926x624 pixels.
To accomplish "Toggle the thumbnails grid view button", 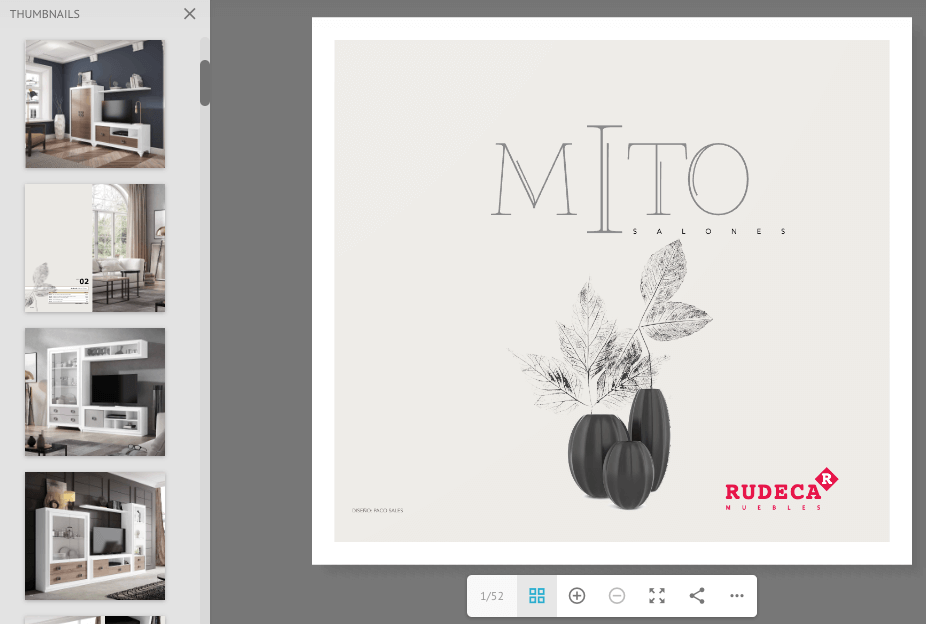I will pyautogui.click(x=537, y=596).
